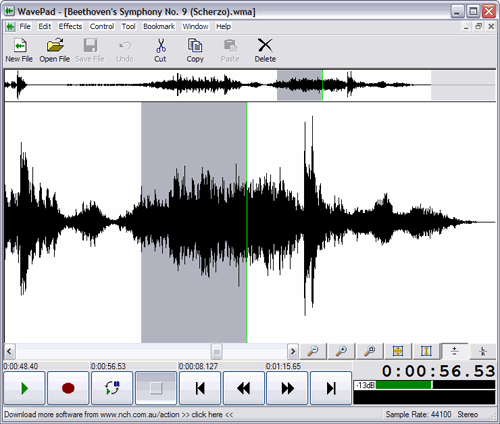Start playback with the green play button

24,388
